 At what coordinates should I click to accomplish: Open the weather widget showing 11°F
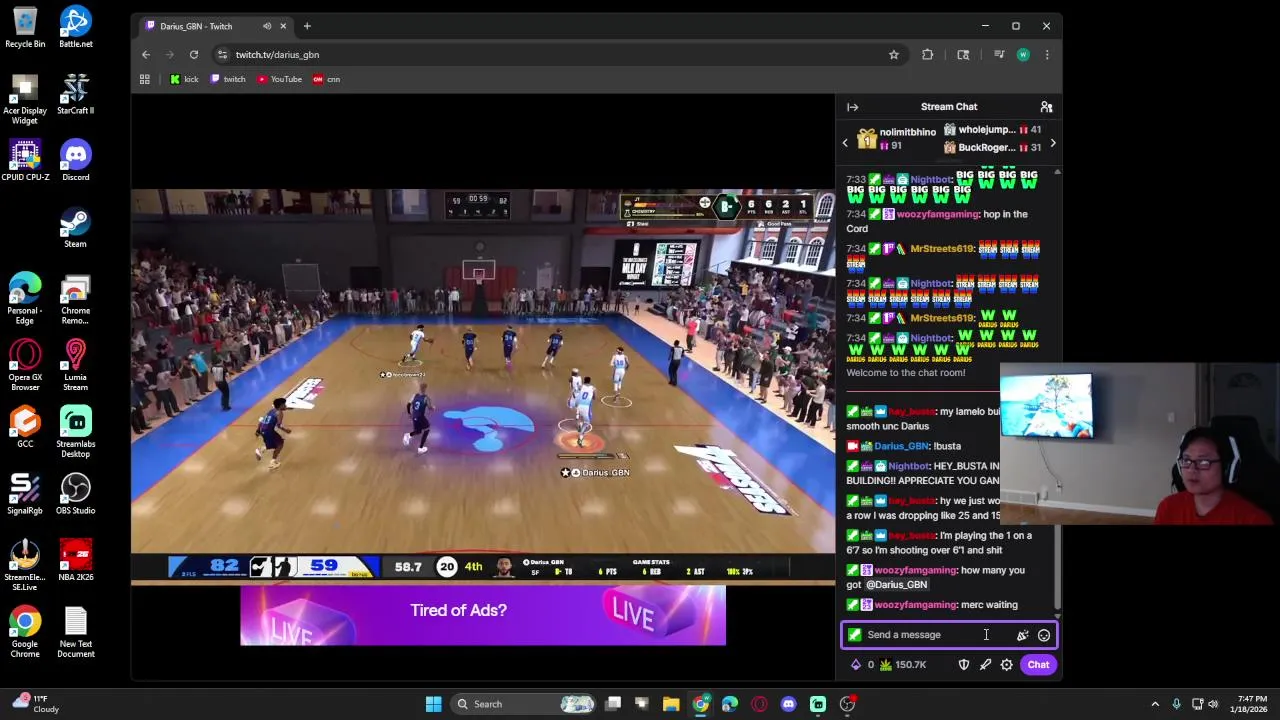(33, 704)
